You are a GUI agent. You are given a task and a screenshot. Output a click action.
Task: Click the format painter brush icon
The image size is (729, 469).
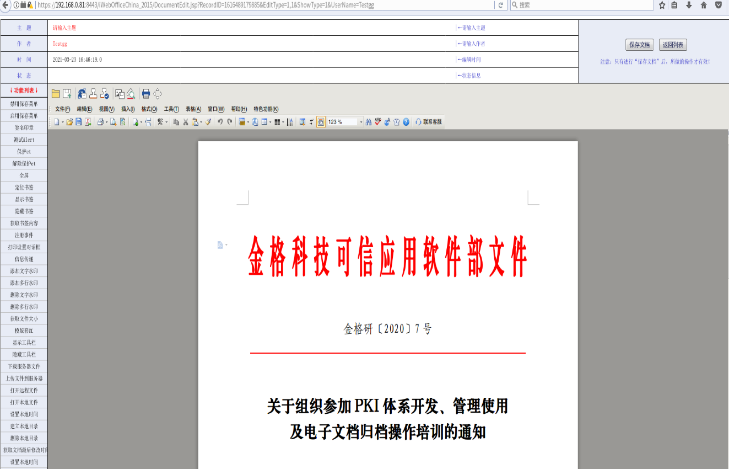coord(208,122)
